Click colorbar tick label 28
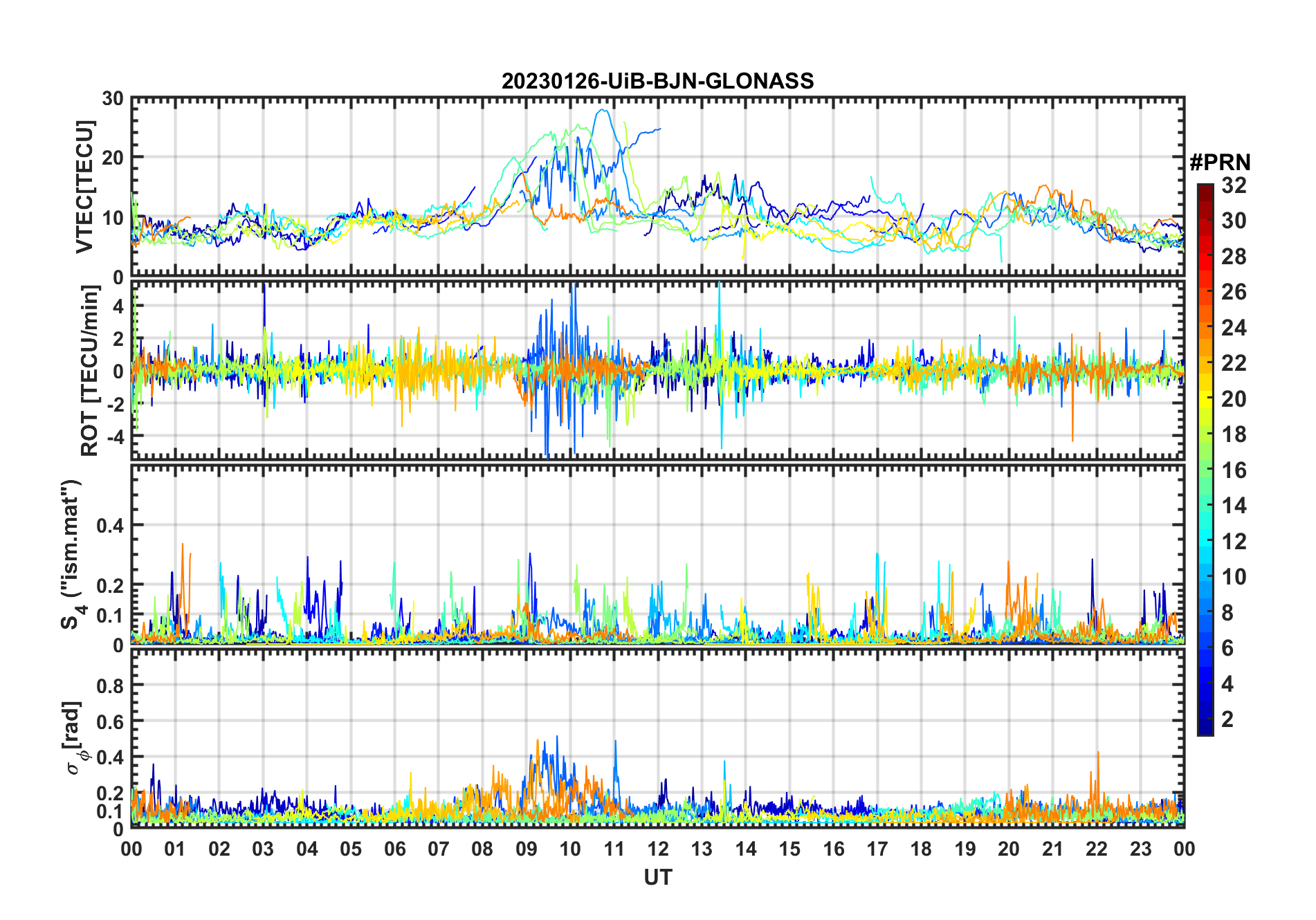1316x920 pixels. [1234, 257]
